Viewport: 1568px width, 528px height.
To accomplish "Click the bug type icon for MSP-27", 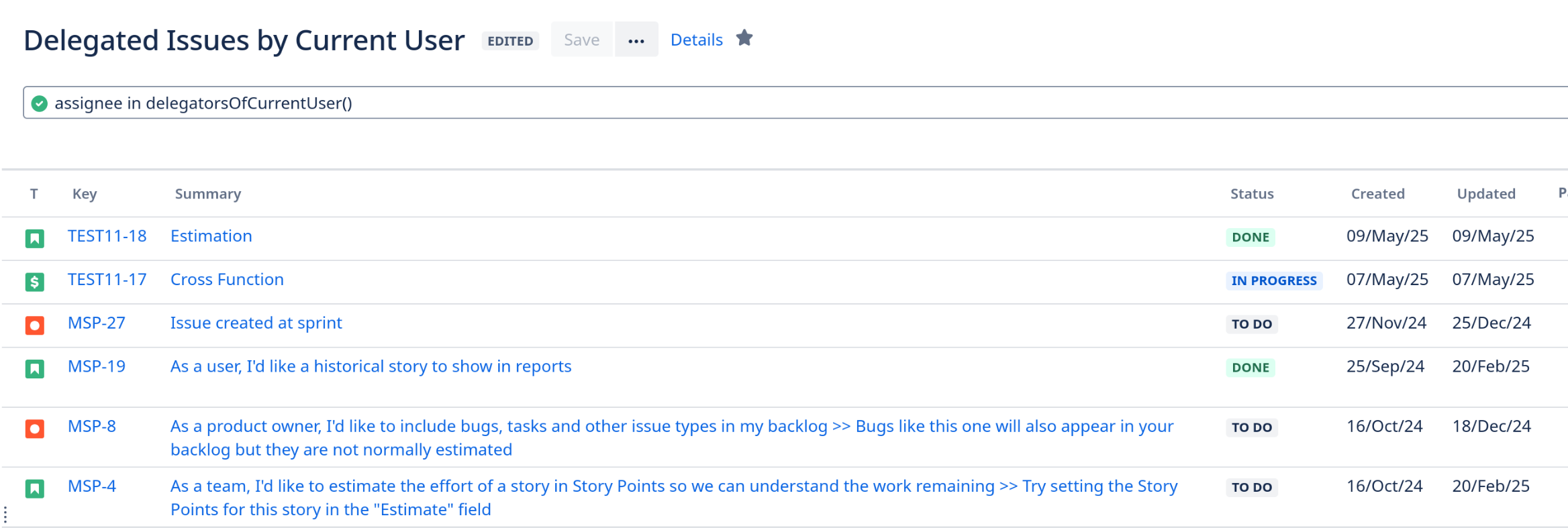I will [x=35, y=325].
